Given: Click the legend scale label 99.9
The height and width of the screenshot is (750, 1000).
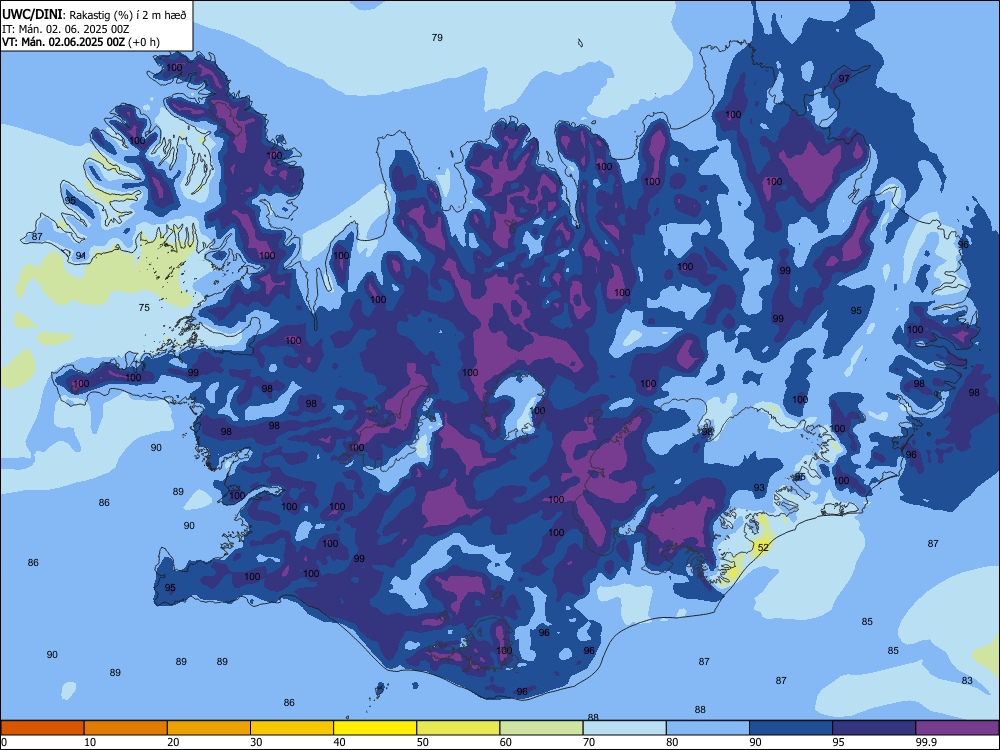Looking at the screenshot, I should (x=926, y=742).
